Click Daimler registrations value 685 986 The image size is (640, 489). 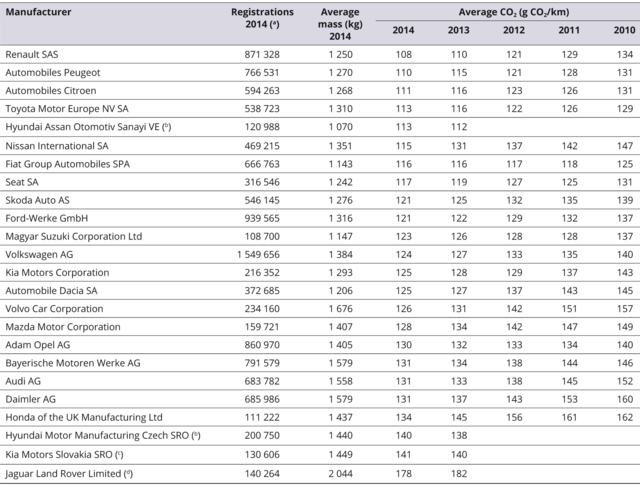point(262,399)
